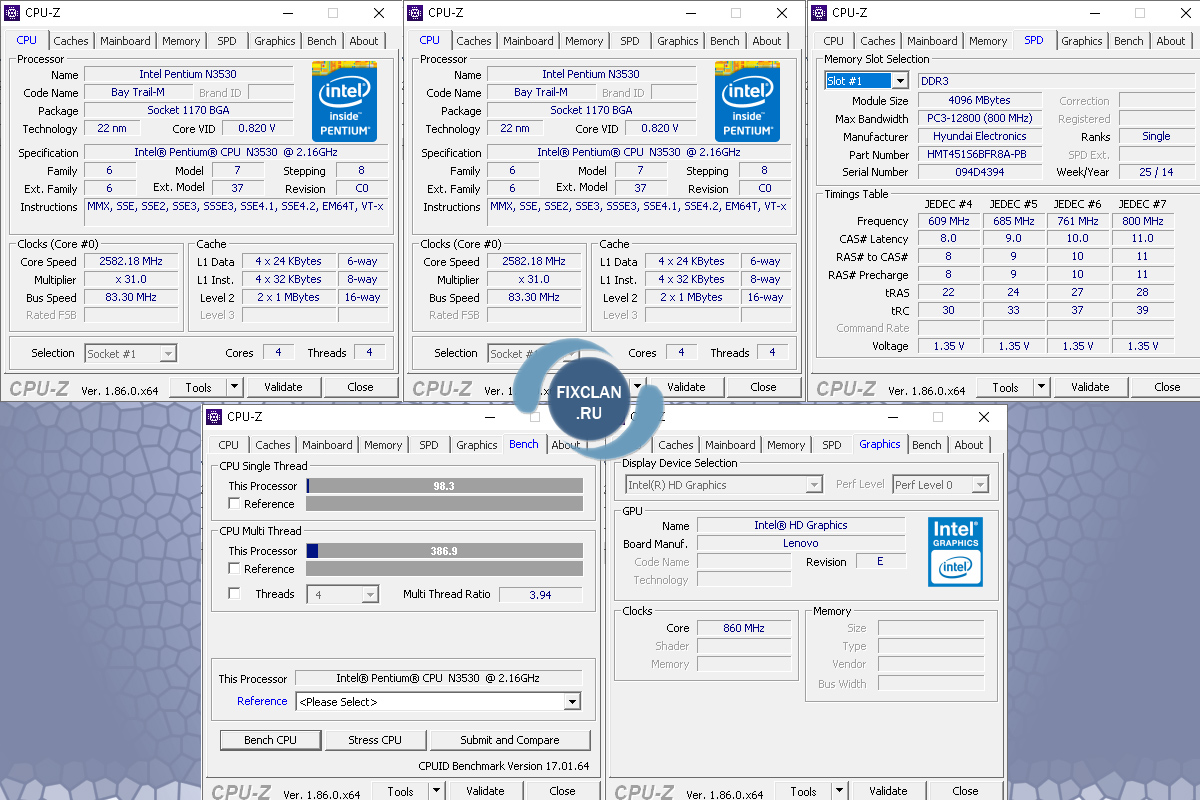The height and width of the screenshot is (800, 1200).
Task: Click Serial Number value 094D4394
Action: coord(980,172)
